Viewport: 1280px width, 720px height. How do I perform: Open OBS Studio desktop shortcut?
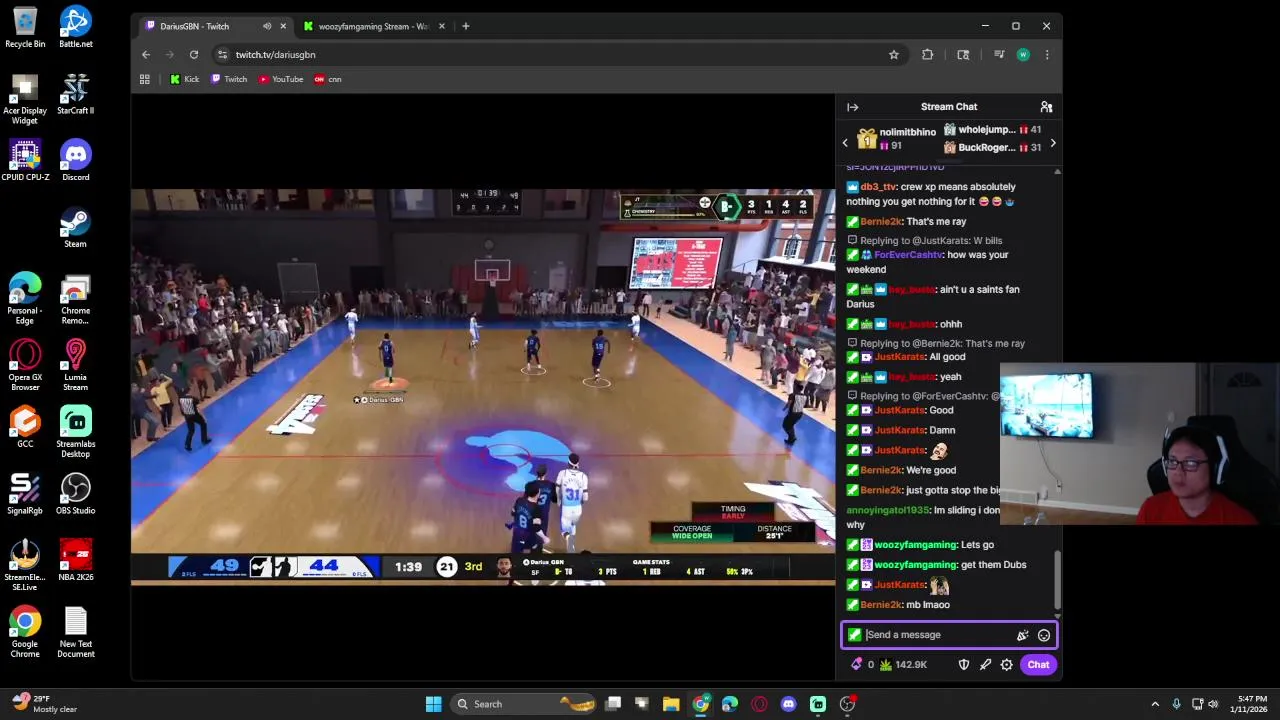pos(75,493)
